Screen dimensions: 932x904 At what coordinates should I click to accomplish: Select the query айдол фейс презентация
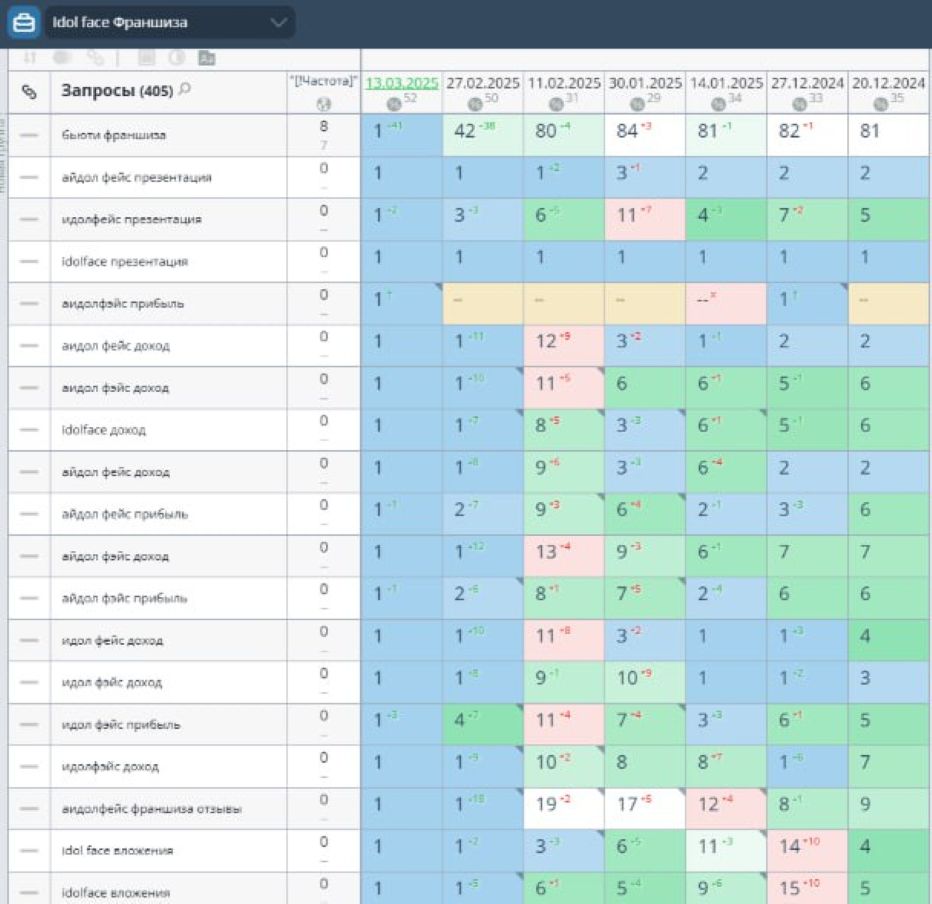[x=137, y=177]
